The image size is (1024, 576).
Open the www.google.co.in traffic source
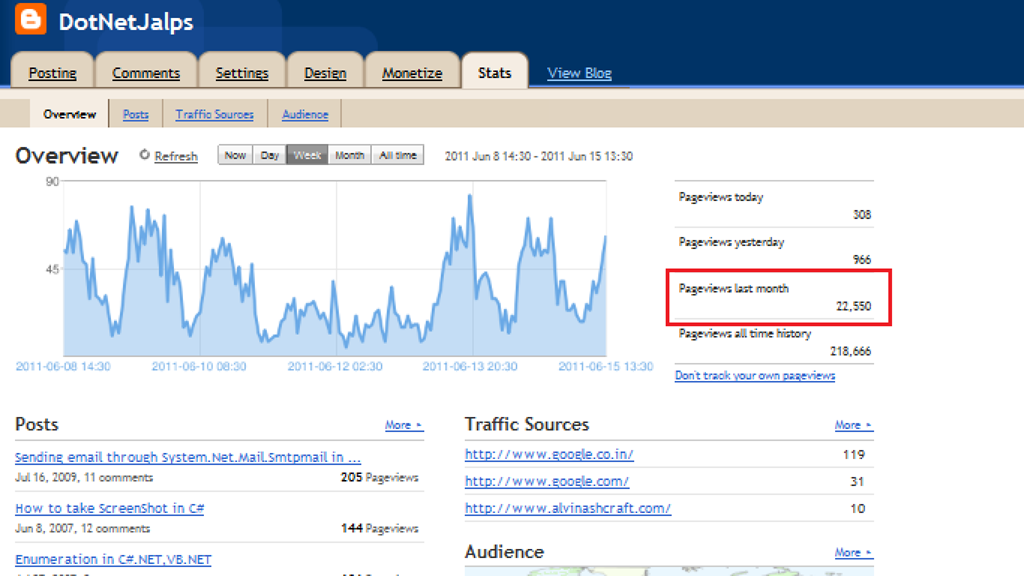[549, 454]
